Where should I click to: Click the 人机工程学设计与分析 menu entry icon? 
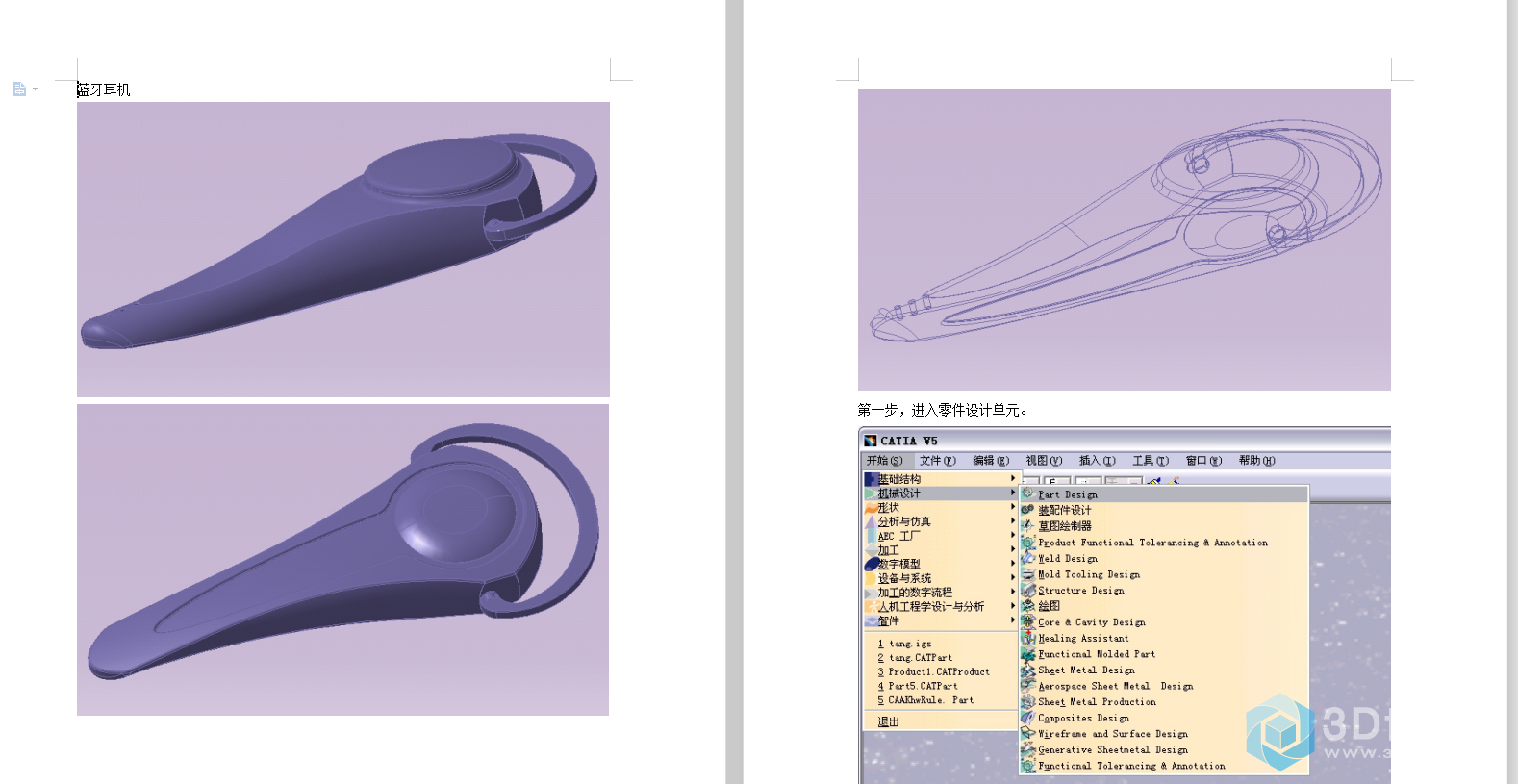pyautogui.click(x=871, y=607)
